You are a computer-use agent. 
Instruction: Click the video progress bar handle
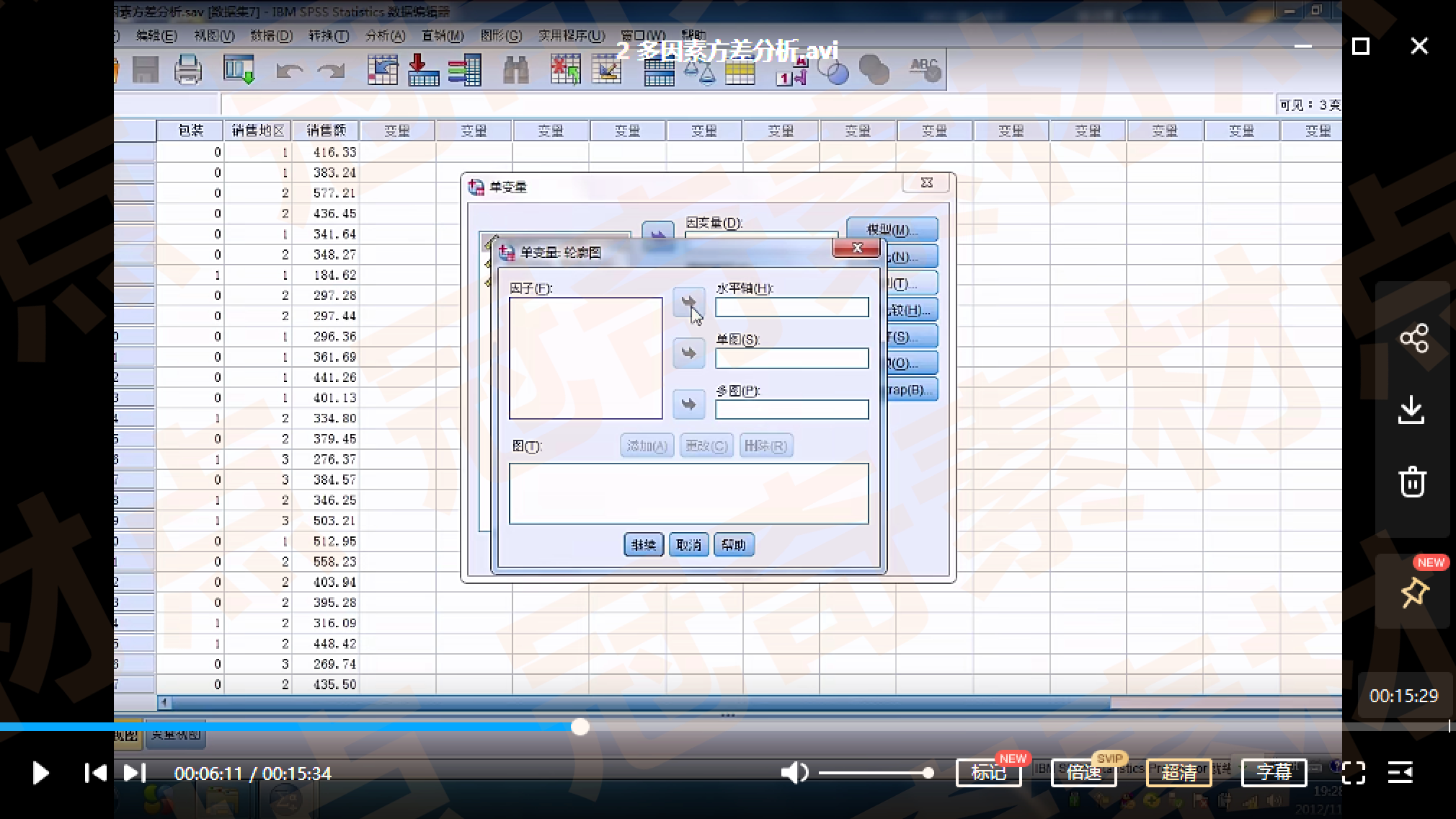click(580, 727)
